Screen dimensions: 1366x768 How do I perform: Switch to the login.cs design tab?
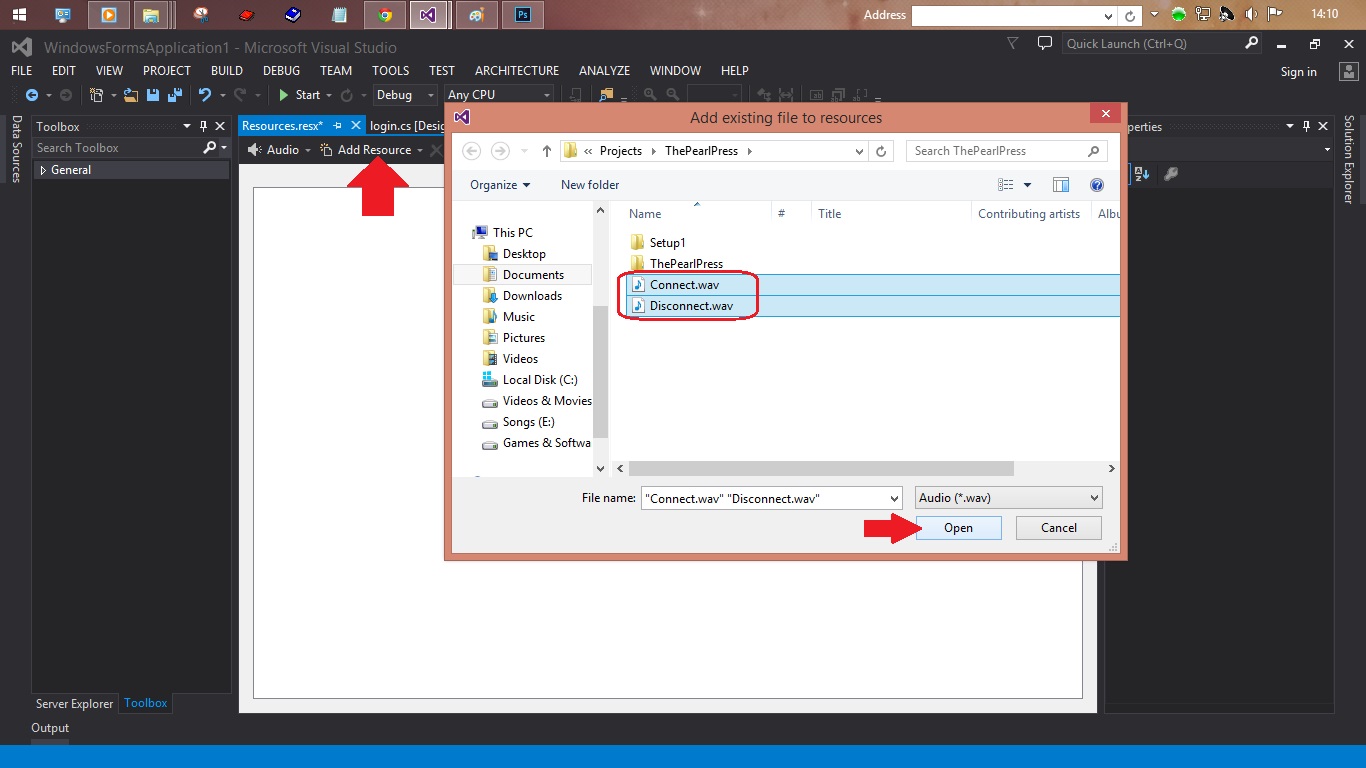tap(406, 126)
